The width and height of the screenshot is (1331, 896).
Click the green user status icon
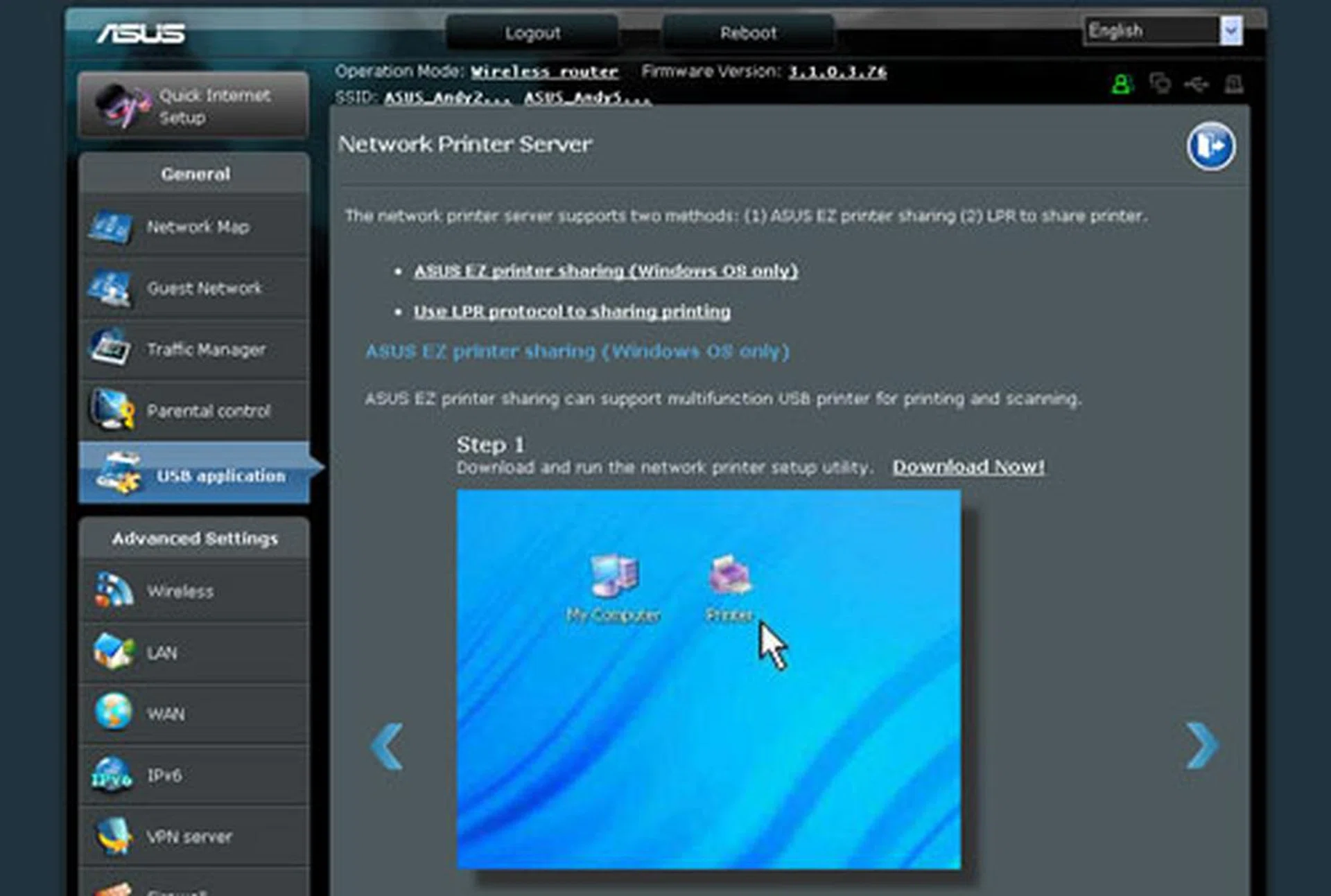tap(1122, 85)
